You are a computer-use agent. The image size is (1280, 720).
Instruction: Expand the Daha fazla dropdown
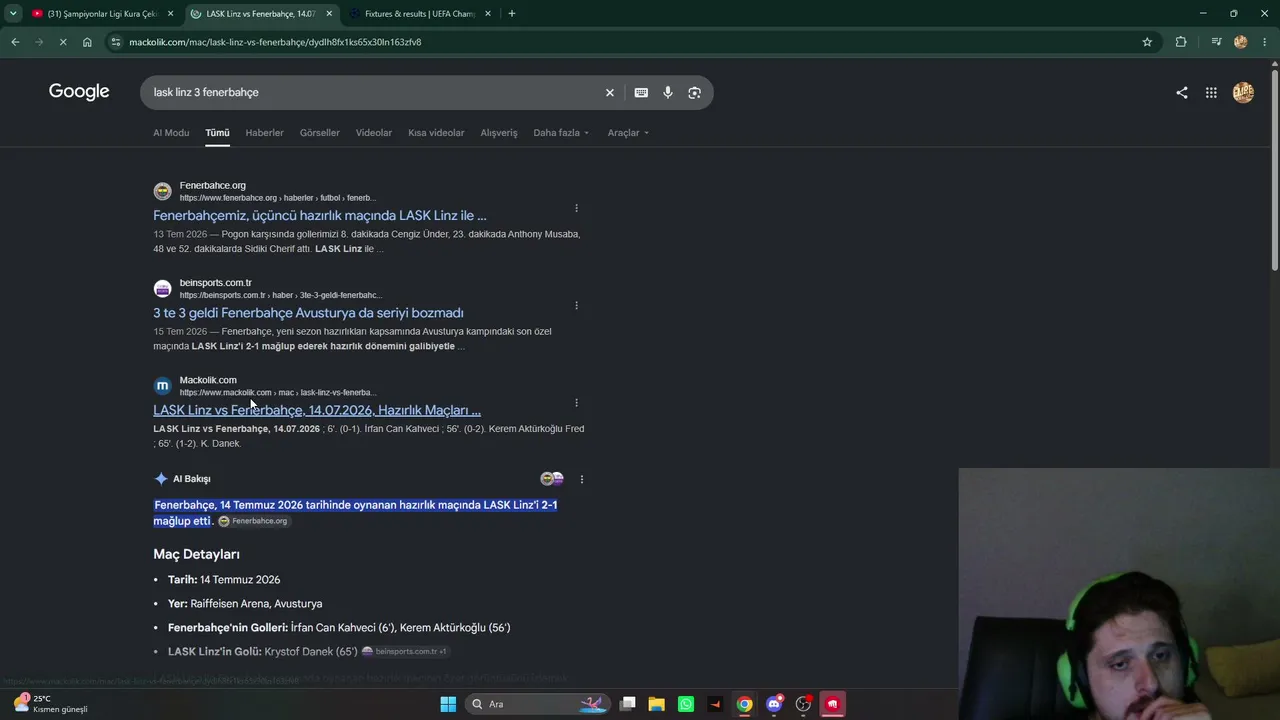point(561,133)
